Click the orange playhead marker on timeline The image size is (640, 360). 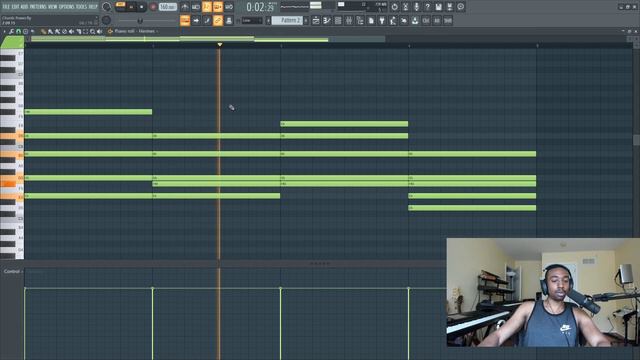tap(220, 44)
